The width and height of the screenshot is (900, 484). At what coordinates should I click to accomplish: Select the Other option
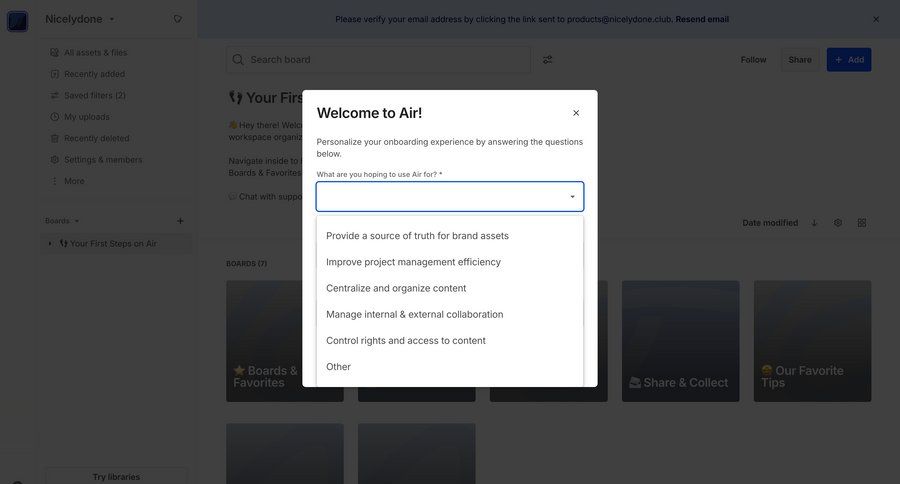point(338,367)
